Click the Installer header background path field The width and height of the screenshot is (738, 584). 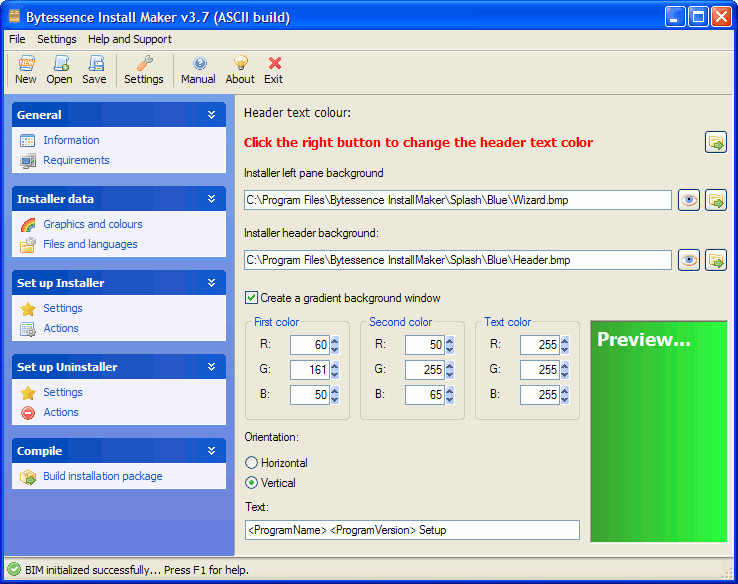(x=457, y=260)
